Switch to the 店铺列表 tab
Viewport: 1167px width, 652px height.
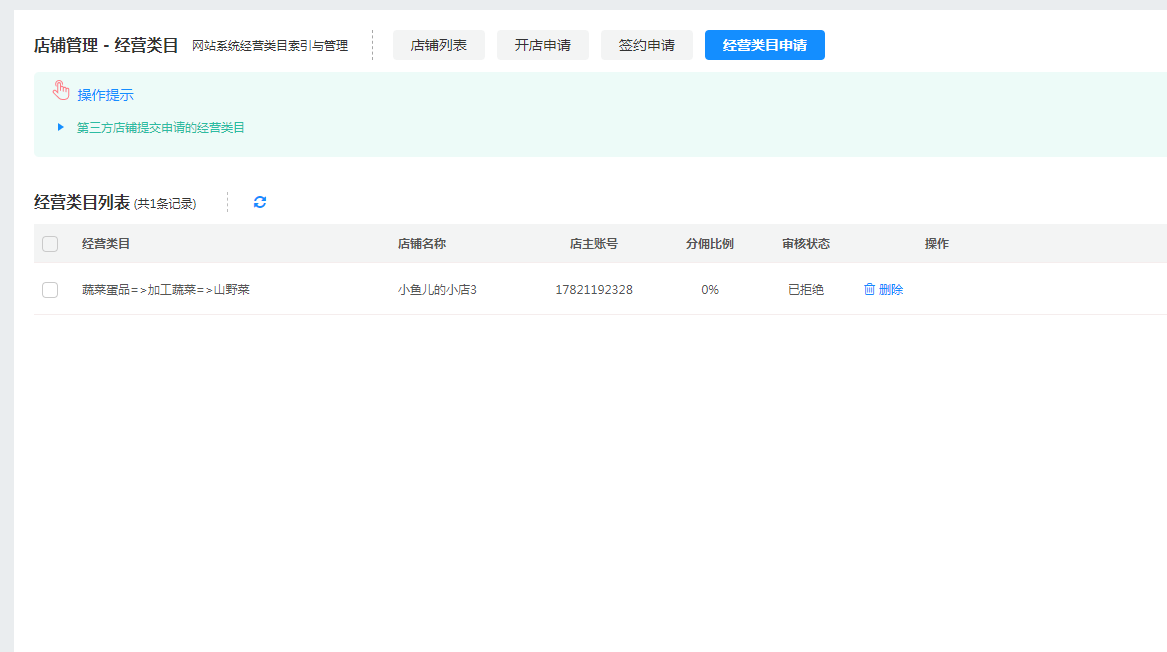coord(439,45)
